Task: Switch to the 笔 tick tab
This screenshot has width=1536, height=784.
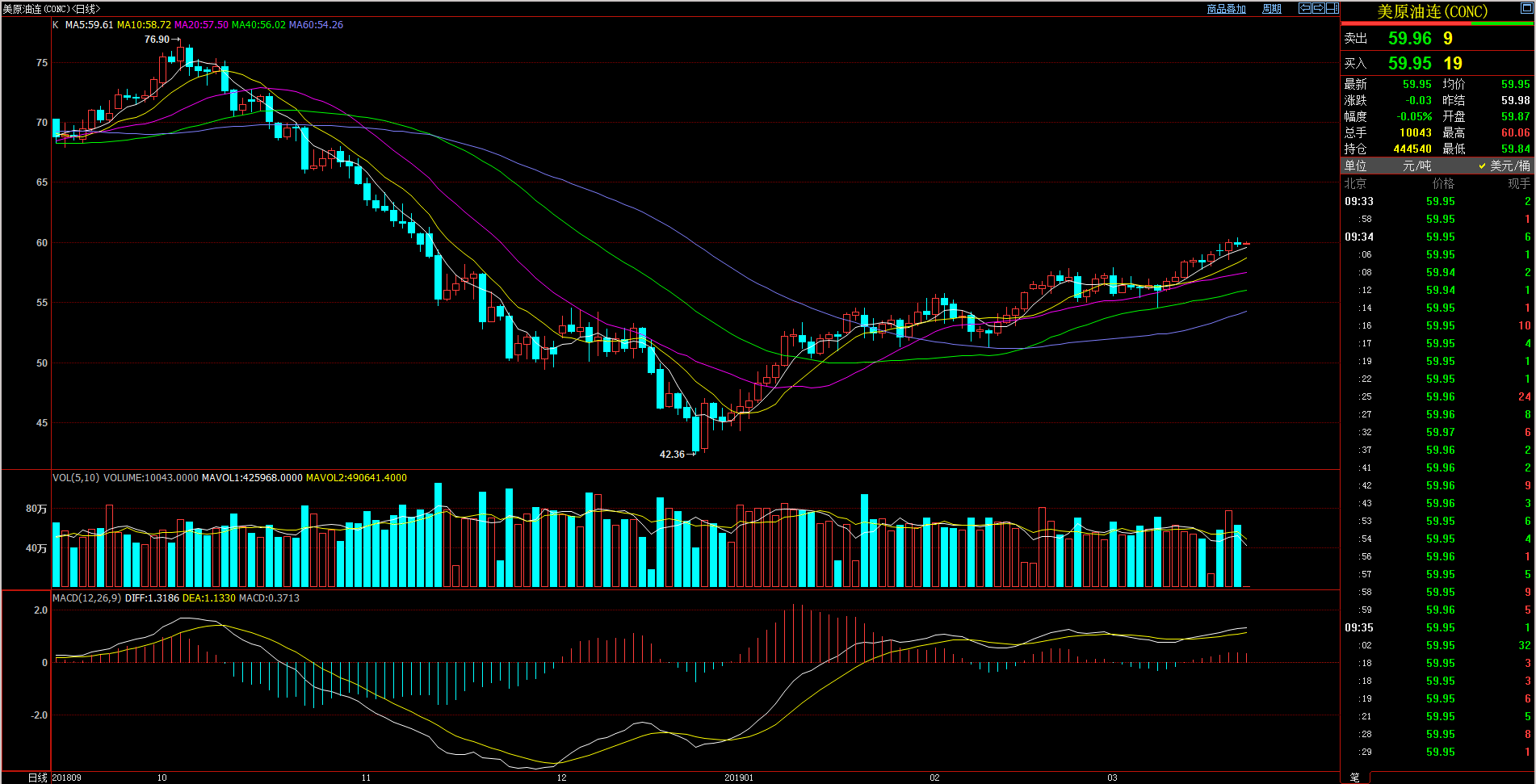Action: point(1354,777)
